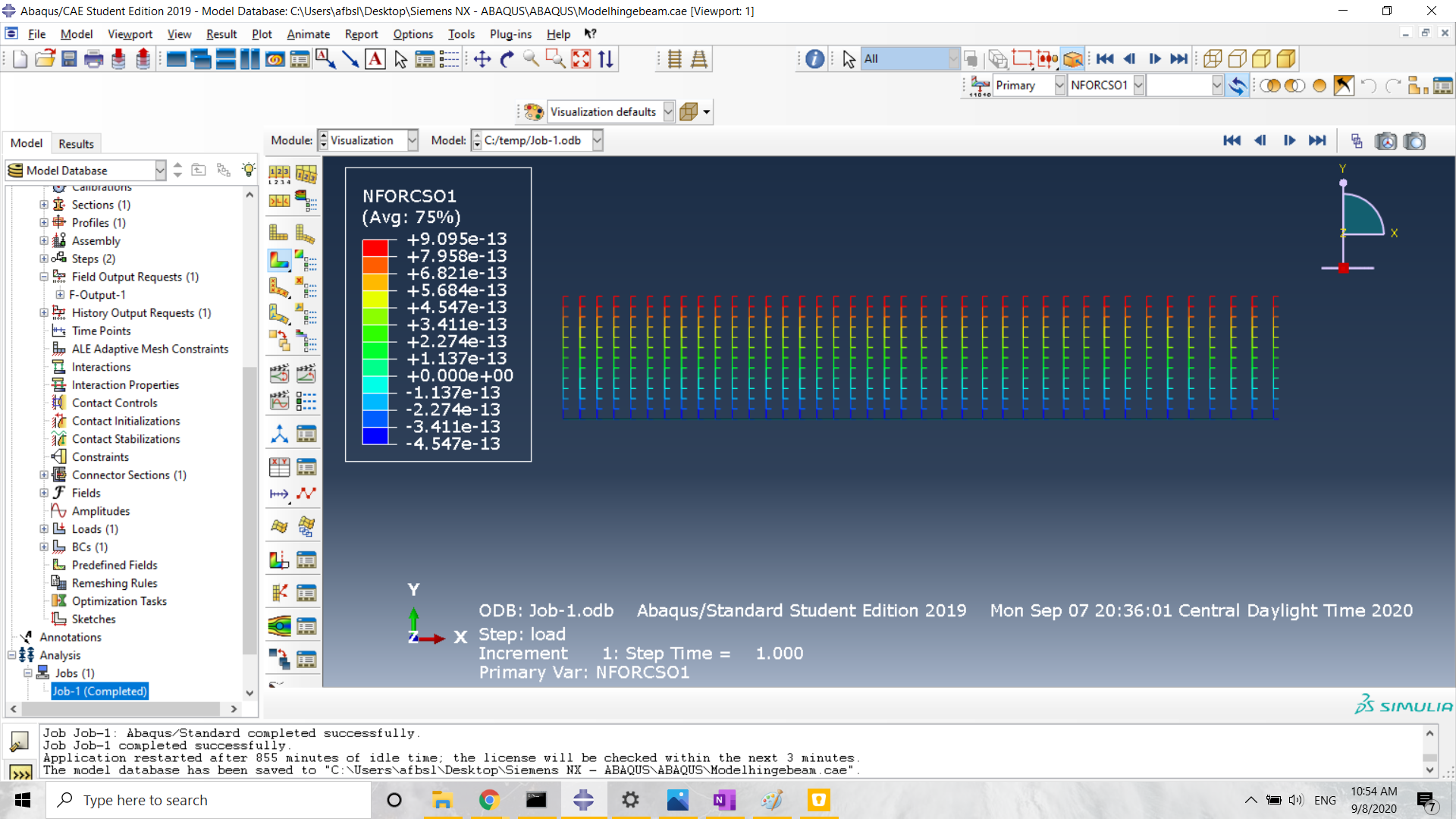1456x828 pixels.
Task: Toggle the rectangle drag-select shape
Action: click(x=1022, y=59)
